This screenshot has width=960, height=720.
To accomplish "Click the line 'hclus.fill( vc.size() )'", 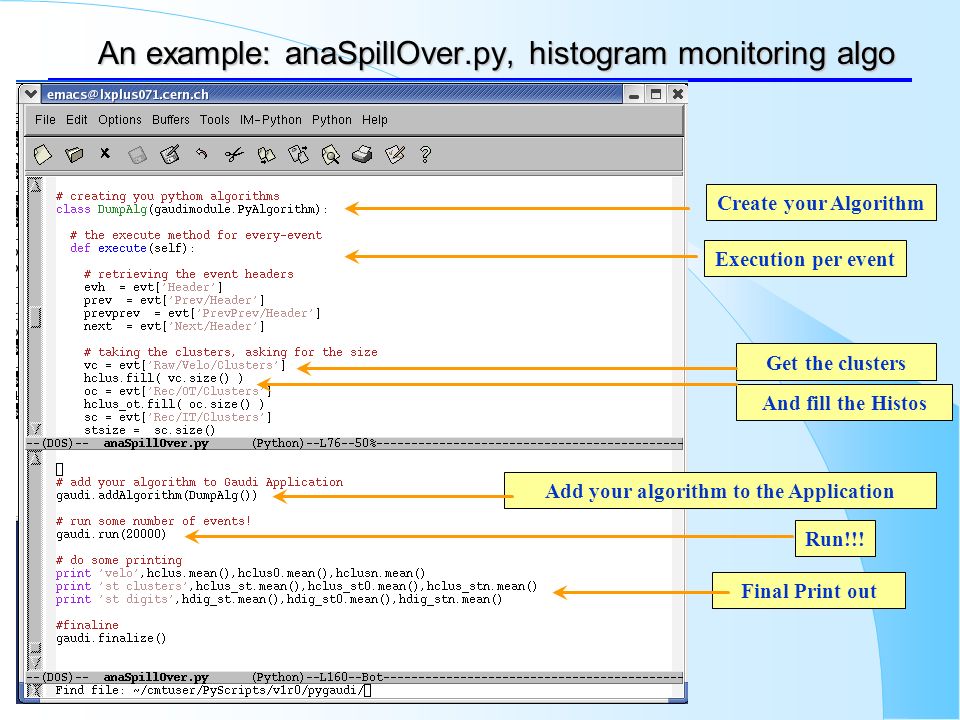I will point(163,378).
